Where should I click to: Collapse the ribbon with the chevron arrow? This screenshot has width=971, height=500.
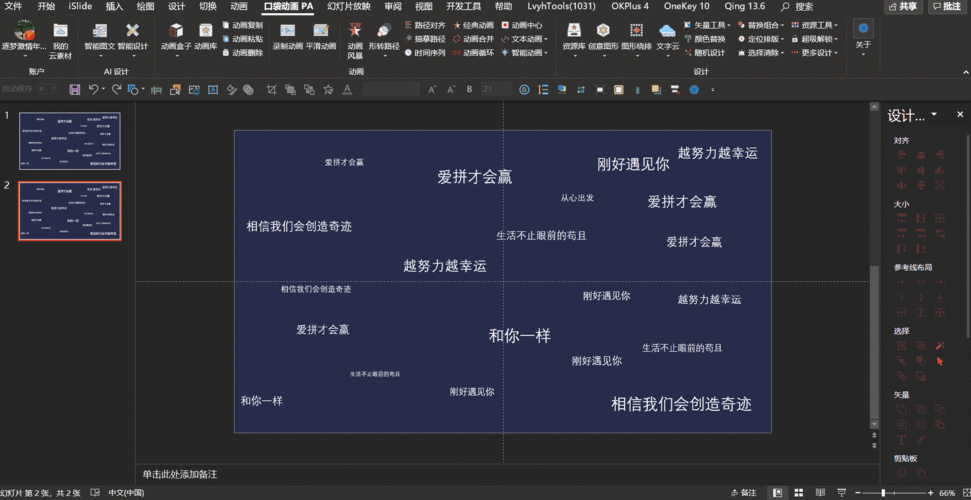click(965, 72)
